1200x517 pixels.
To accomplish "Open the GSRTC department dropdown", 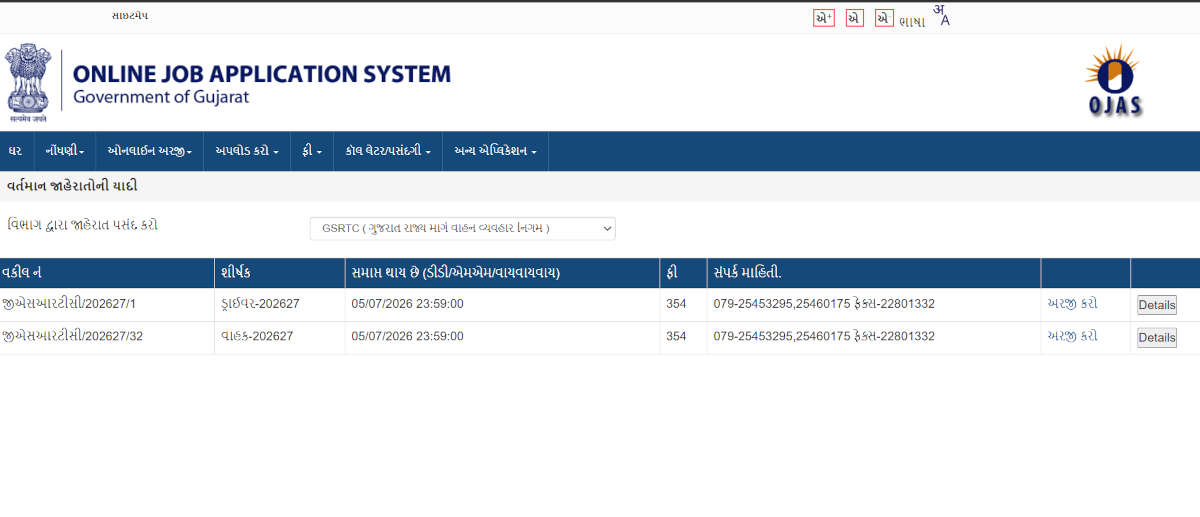I will (x=463, y=229).
